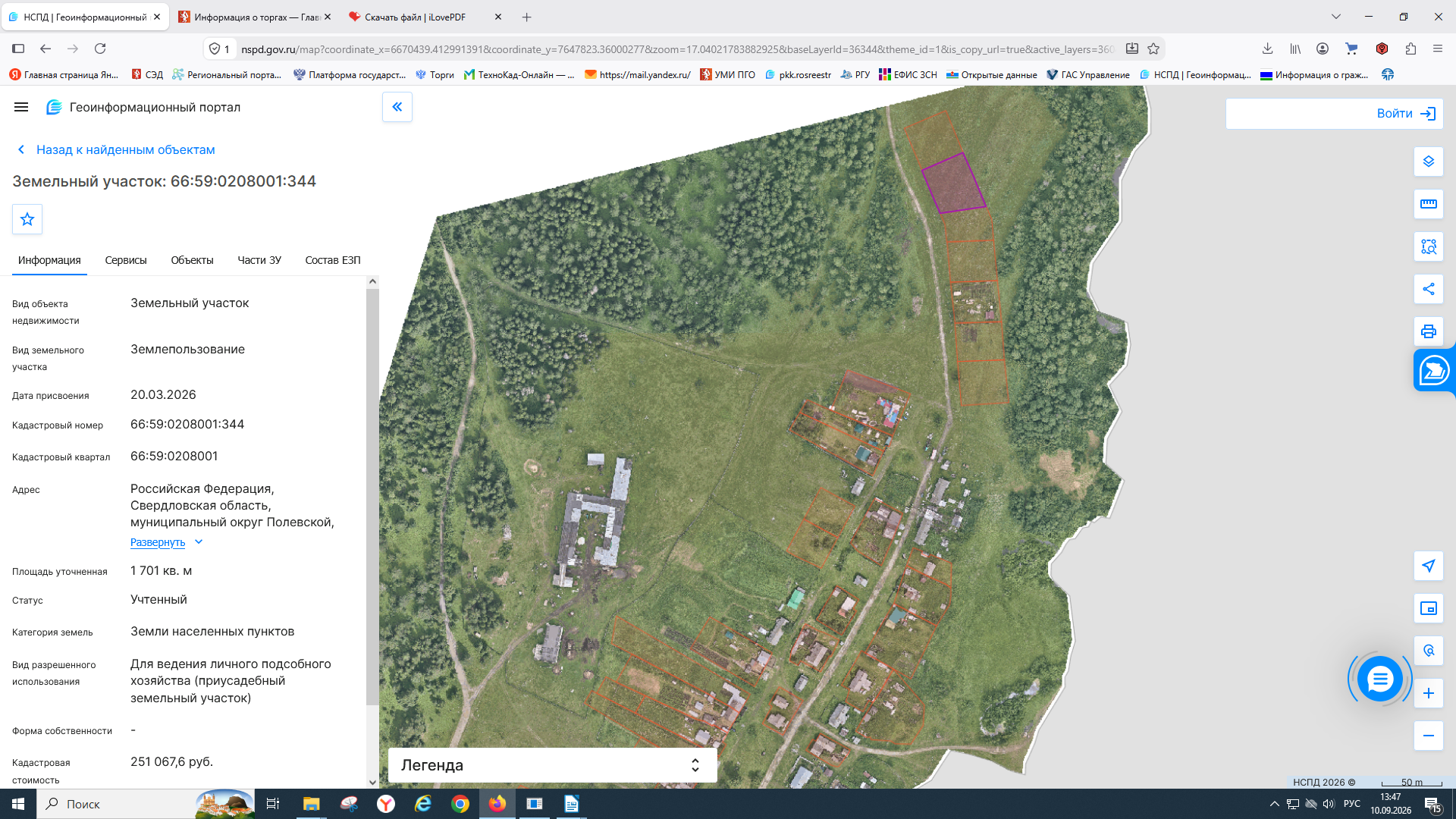
Task: Print the map with printer icon
Action: tap(1429, 331)
